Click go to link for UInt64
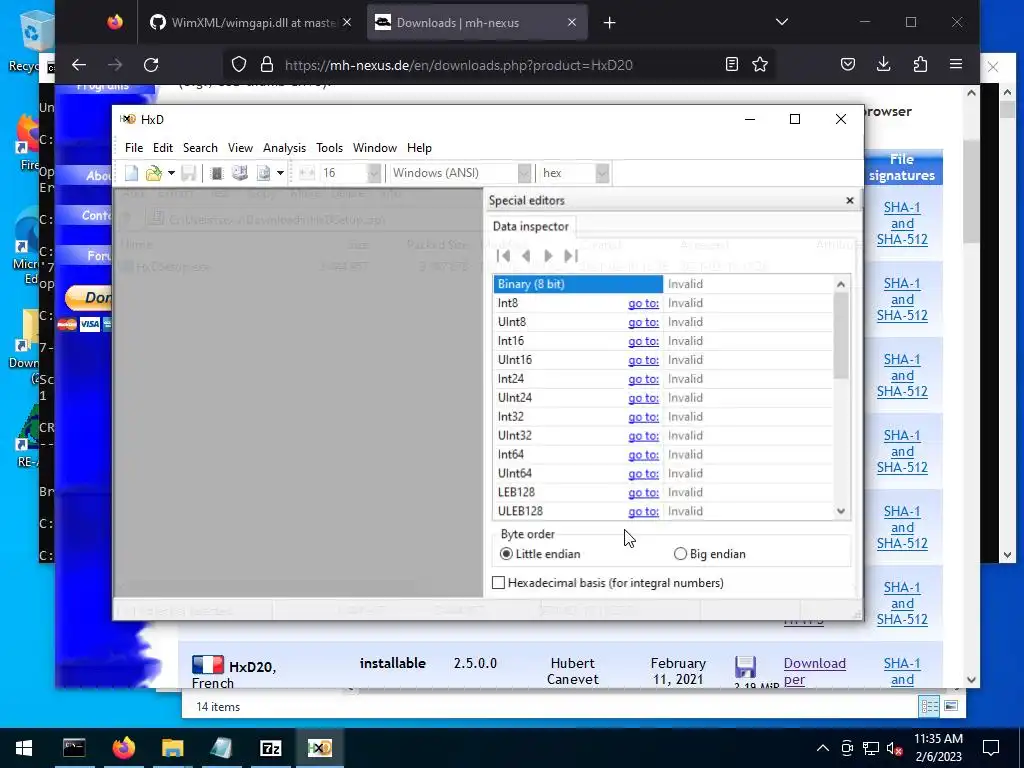This screenshot has height=768, width=1024. (643, 473)
